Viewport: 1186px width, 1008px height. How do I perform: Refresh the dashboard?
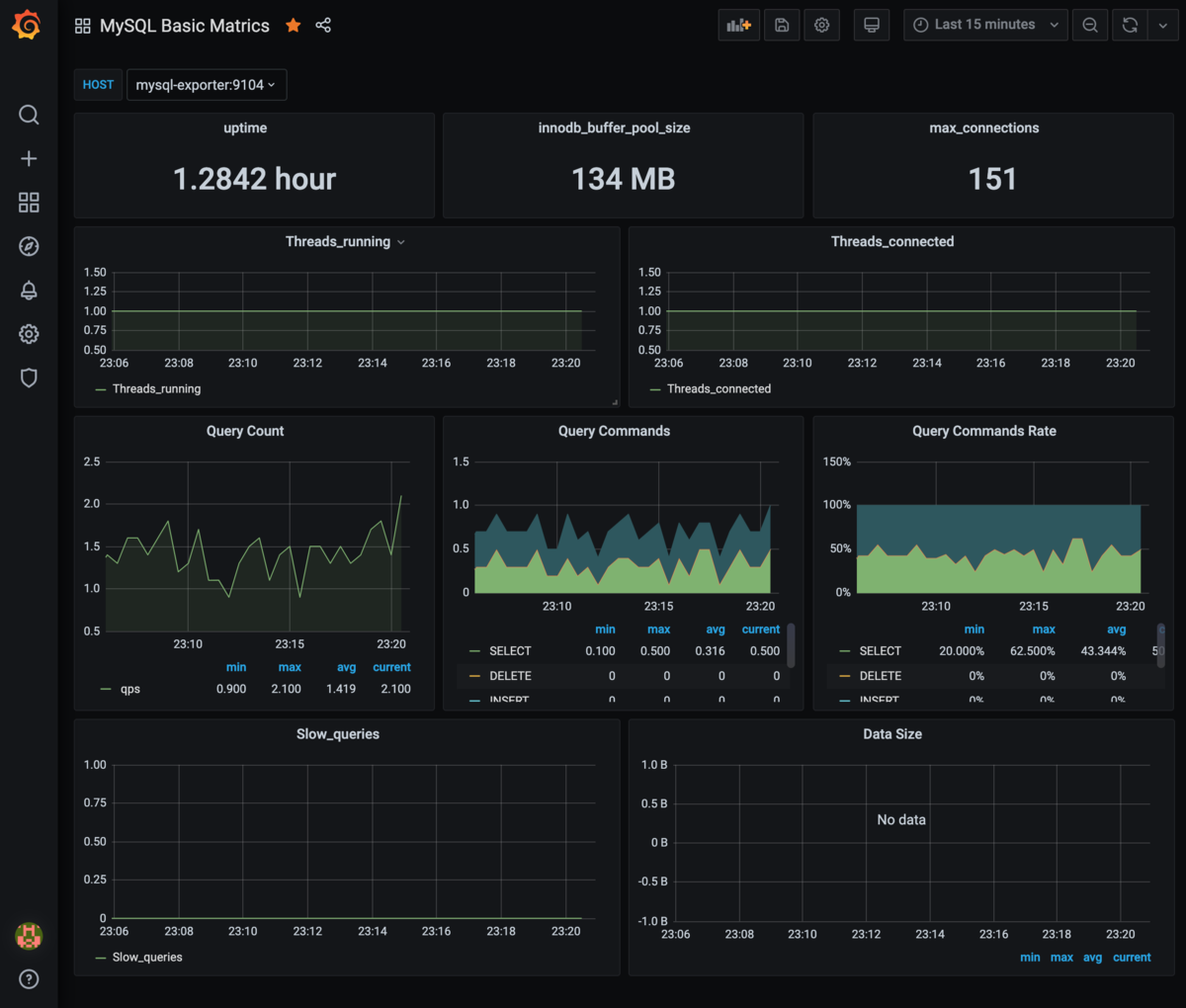[1130, 25]
